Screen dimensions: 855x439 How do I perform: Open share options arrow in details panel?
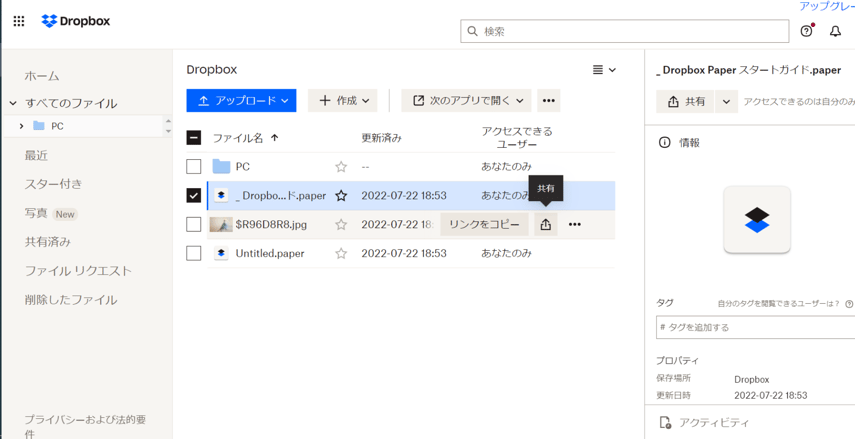(726, 101)
